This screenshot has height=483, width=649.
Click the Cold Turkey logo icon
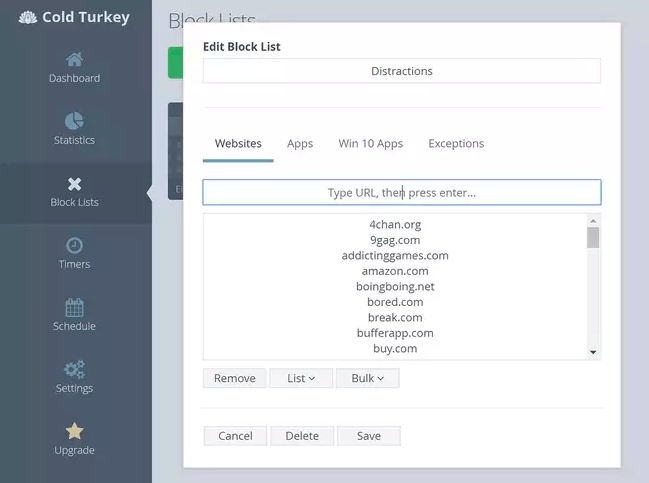coord(28,18)
